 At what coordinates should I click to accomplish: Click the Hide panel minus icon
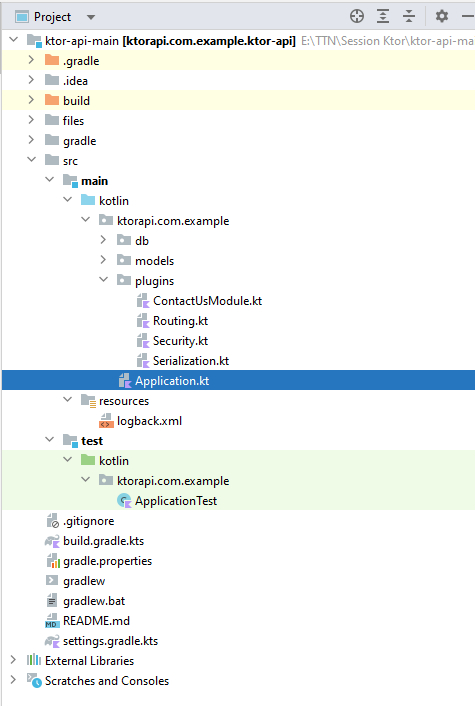click(468, 16)
